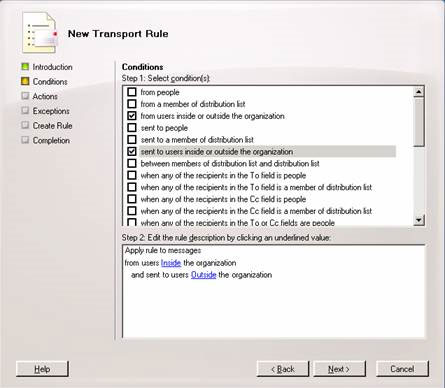Image resolution: width=445 pixels, height=388 pixels.
Task: Click the gray Actions step icon
Action: (25, 96)
